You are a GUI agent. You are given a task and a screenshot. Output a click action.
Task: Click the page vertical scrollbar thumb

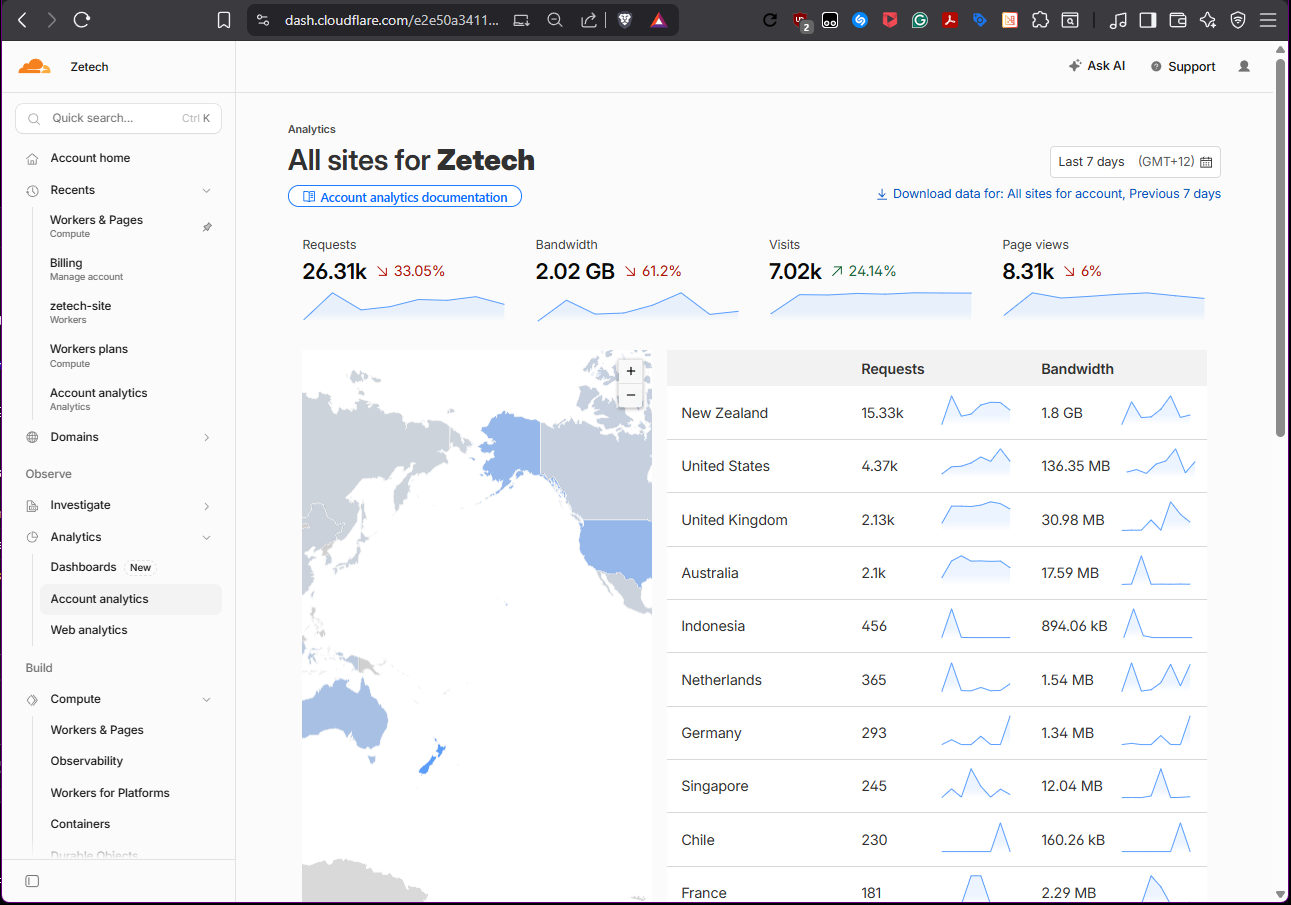coord(1281,247)
